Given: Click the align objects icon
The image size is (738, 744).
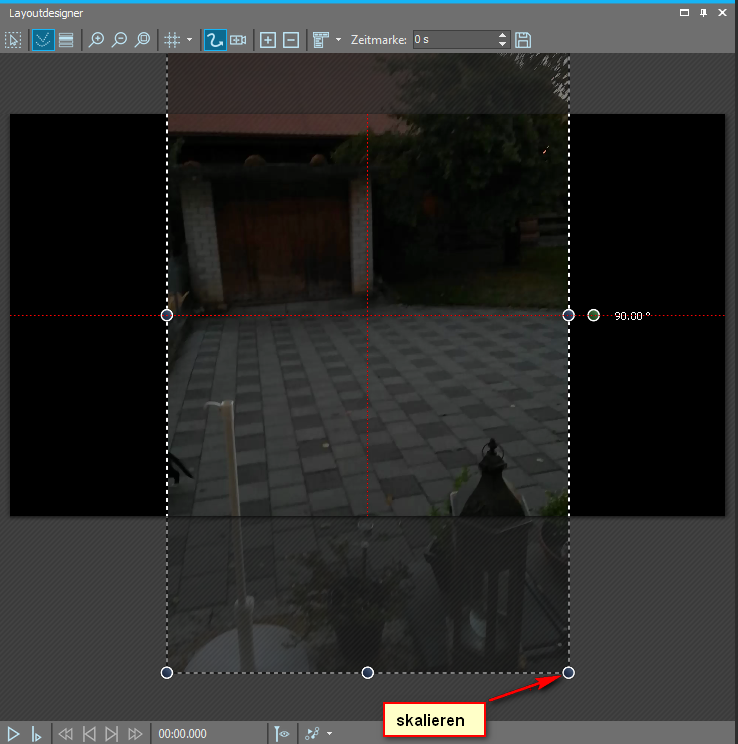Looking at the screenshot, I should (x=320, y=40).
